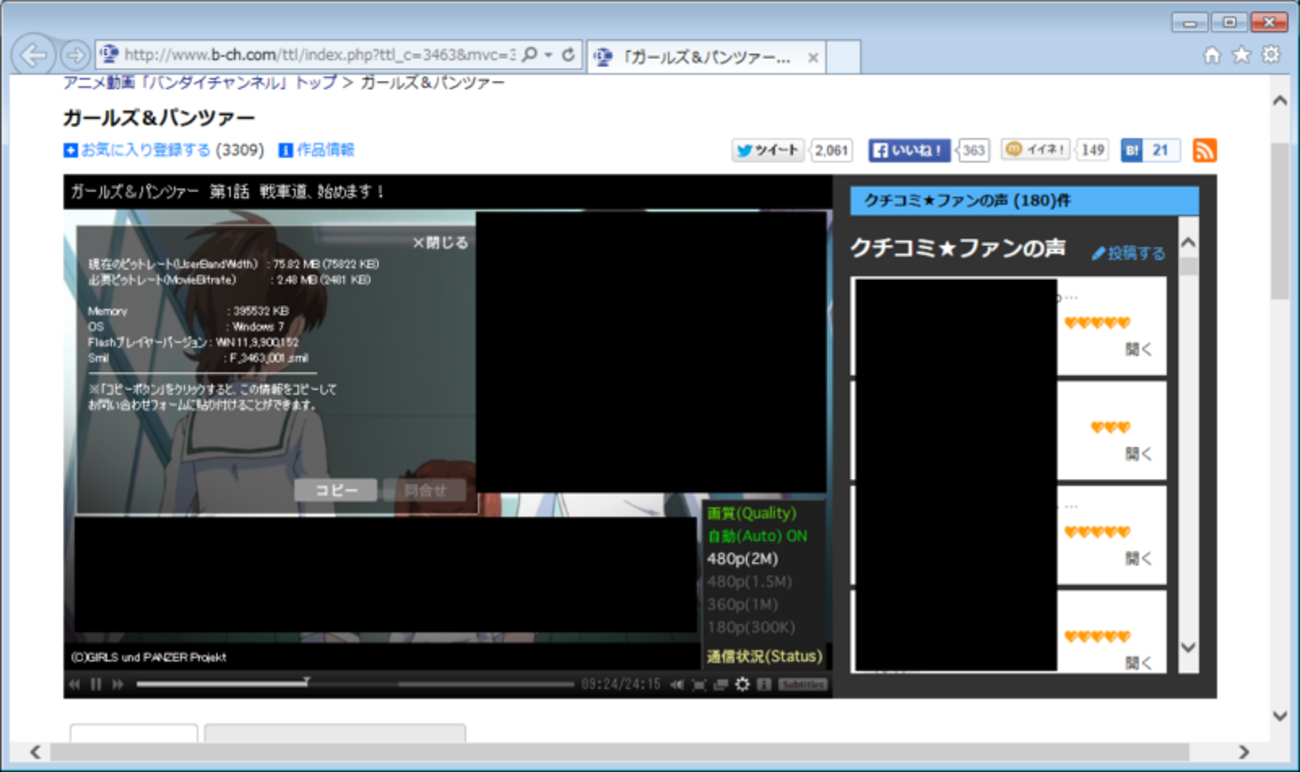
Task: Expand first review with 開く
Action: click(1138, 350)
